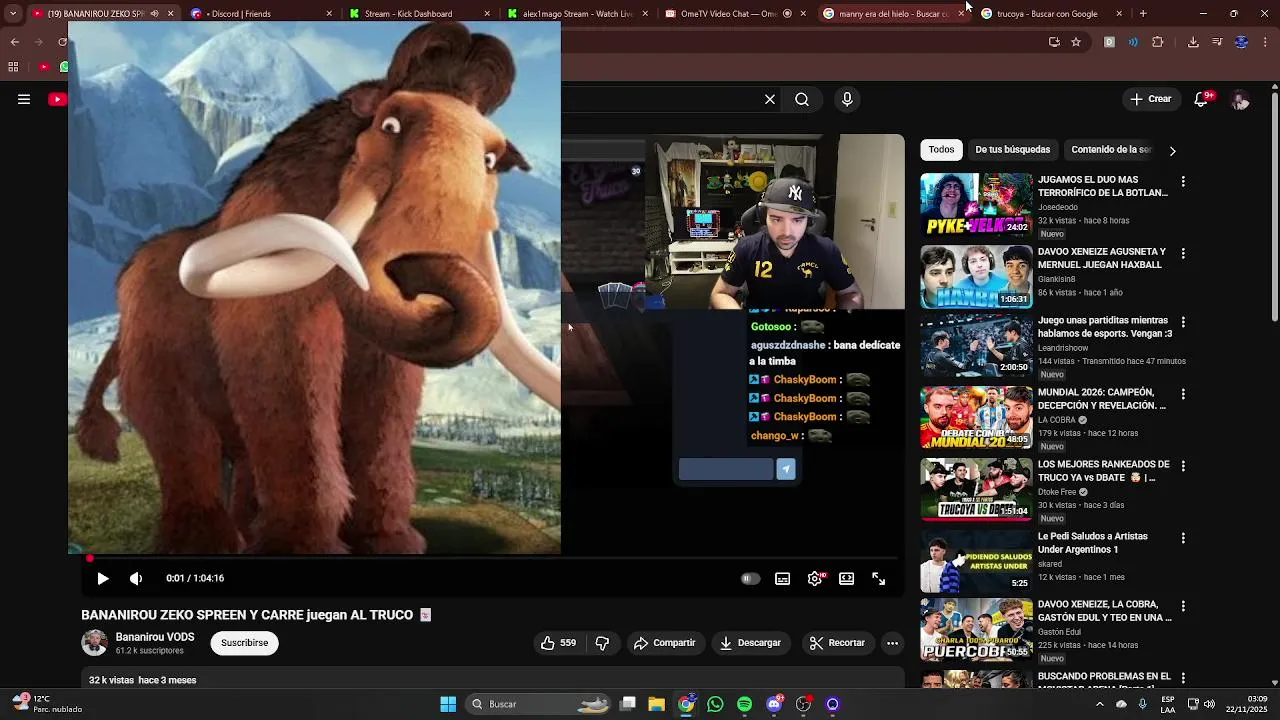Screen dimensions: 1280x720
Task: Open PYKE+VELKOZ video thumbnail
Action: (x=976, y=205)
